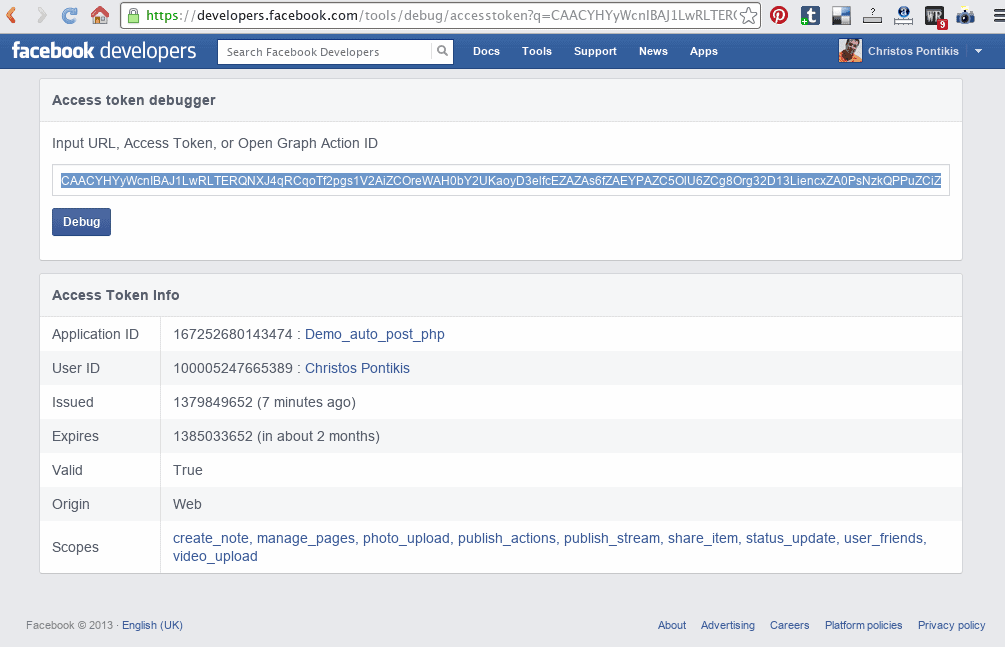Click the camera screenshot extension icon

965,15
